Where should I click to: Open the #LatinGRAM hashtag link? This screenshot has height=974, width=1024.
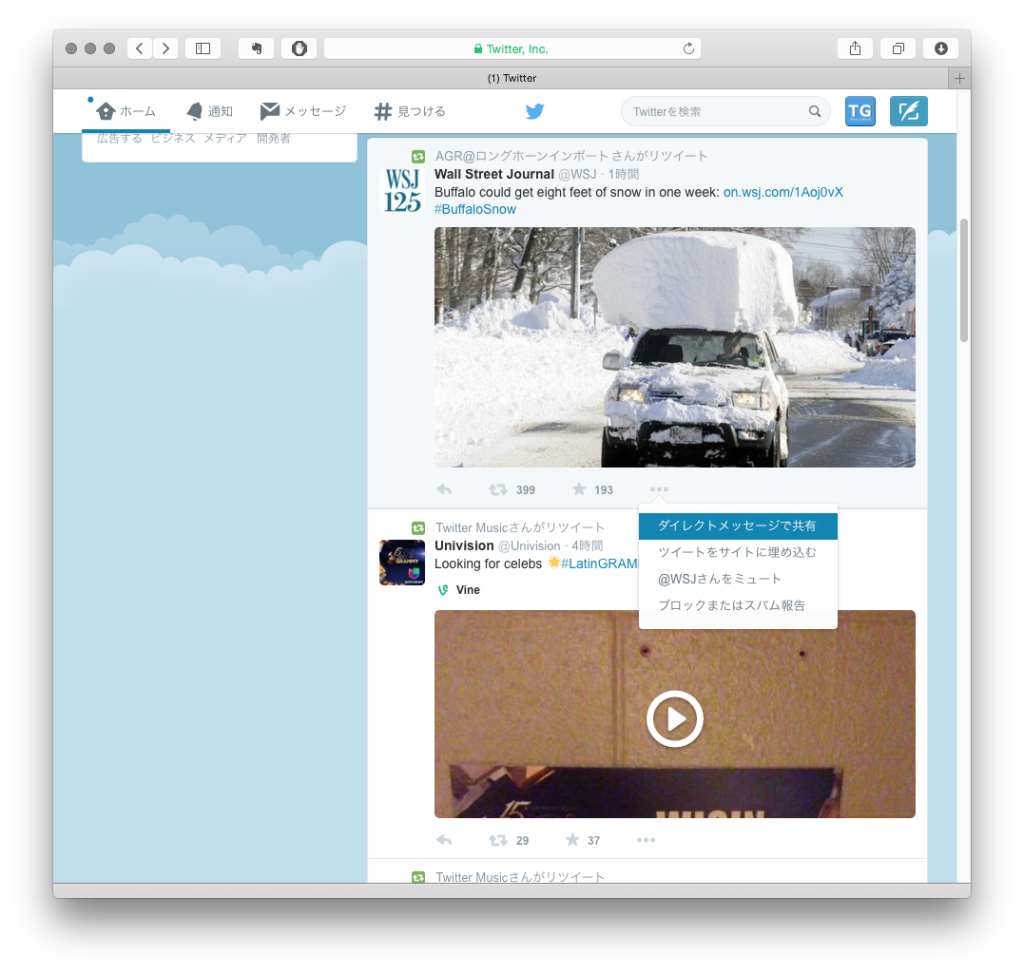pos(599,564)
